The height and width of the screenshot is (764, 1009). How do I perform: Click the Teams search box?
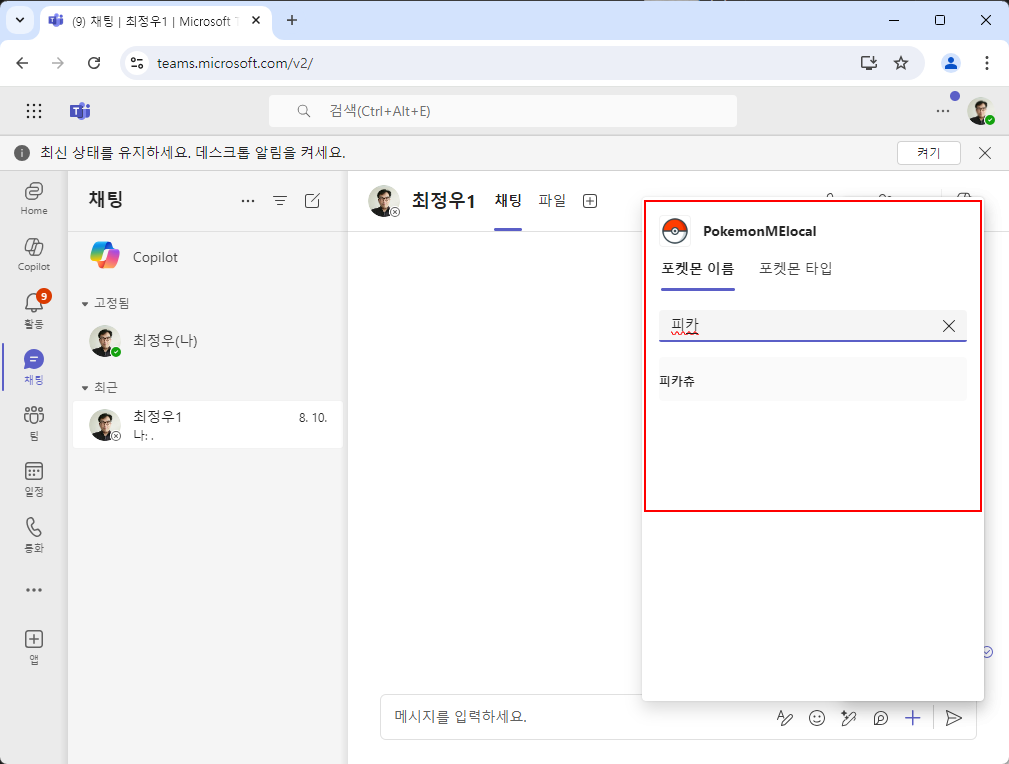coord(503,111)
